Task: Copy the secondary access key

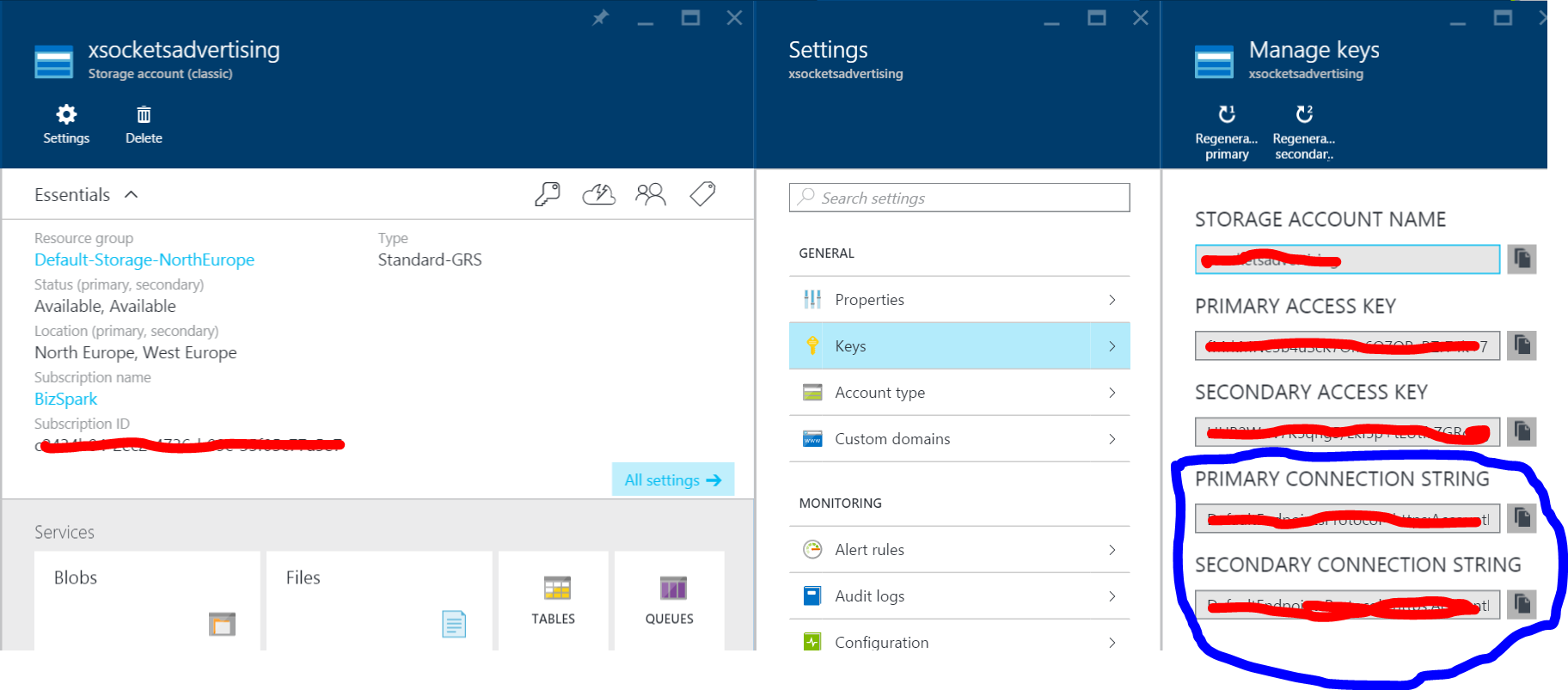Action: click(1522, 431)
